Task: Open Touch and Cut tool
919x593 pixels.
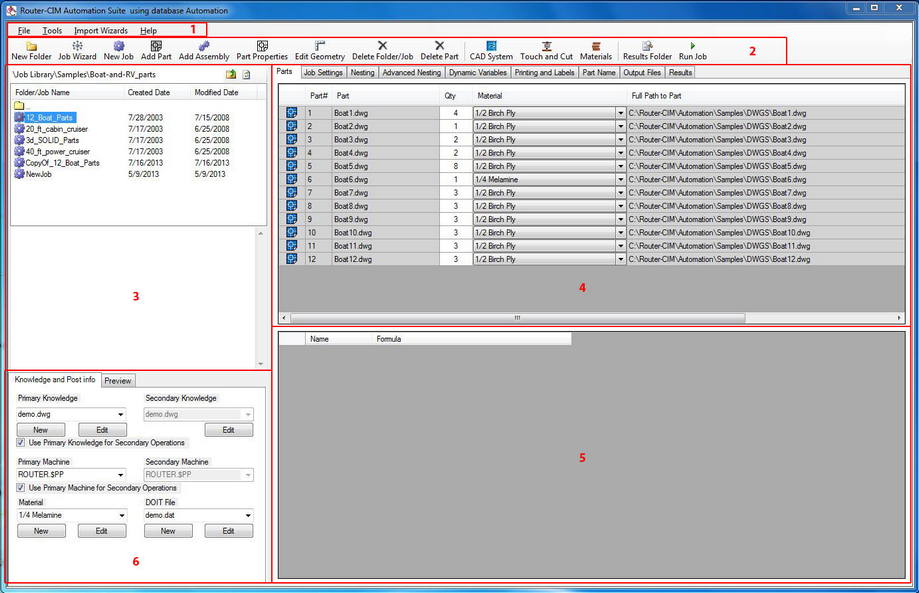Action: tap(546, 51)
